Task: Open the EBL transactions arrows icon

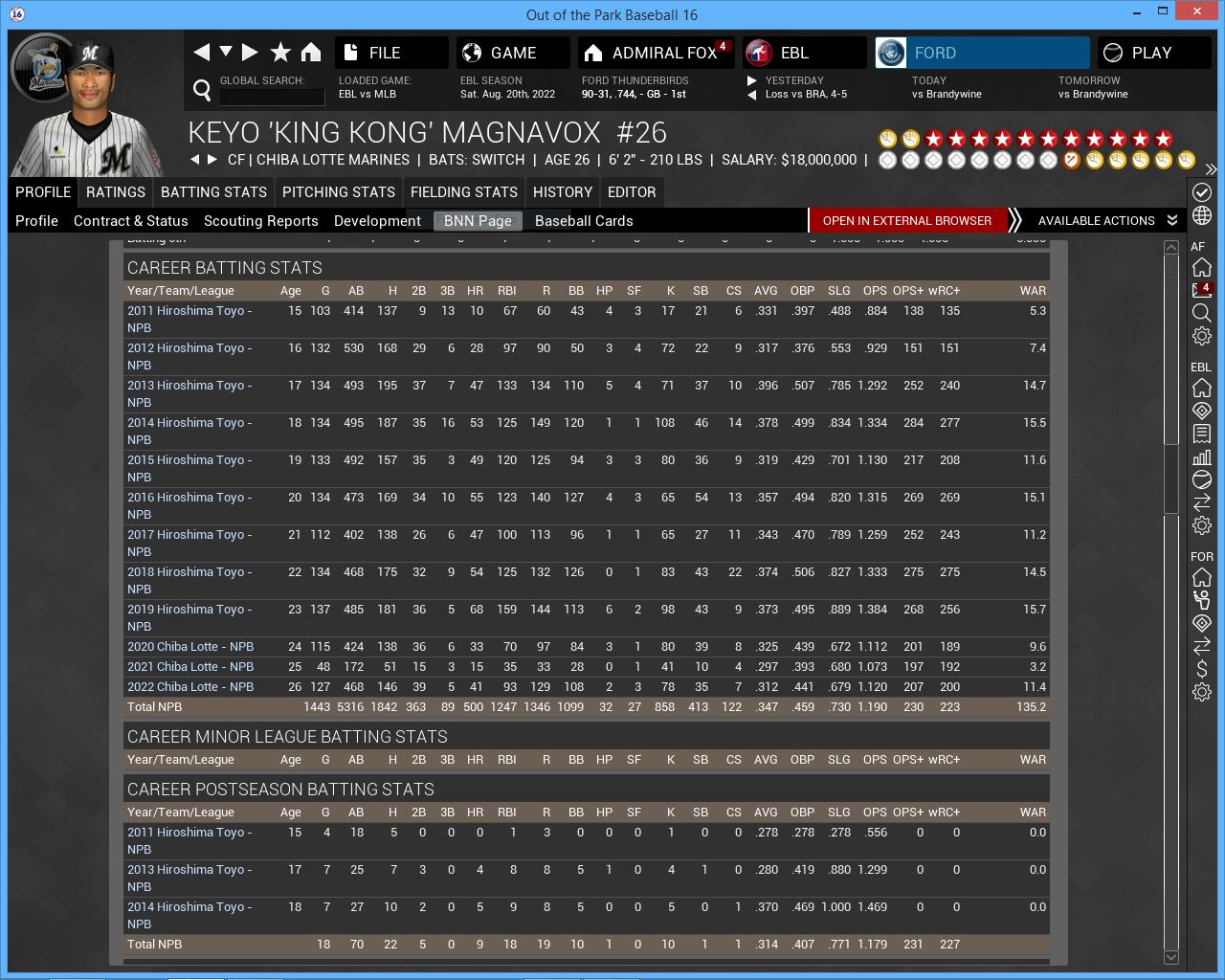Action: [x=1202, y=502]
